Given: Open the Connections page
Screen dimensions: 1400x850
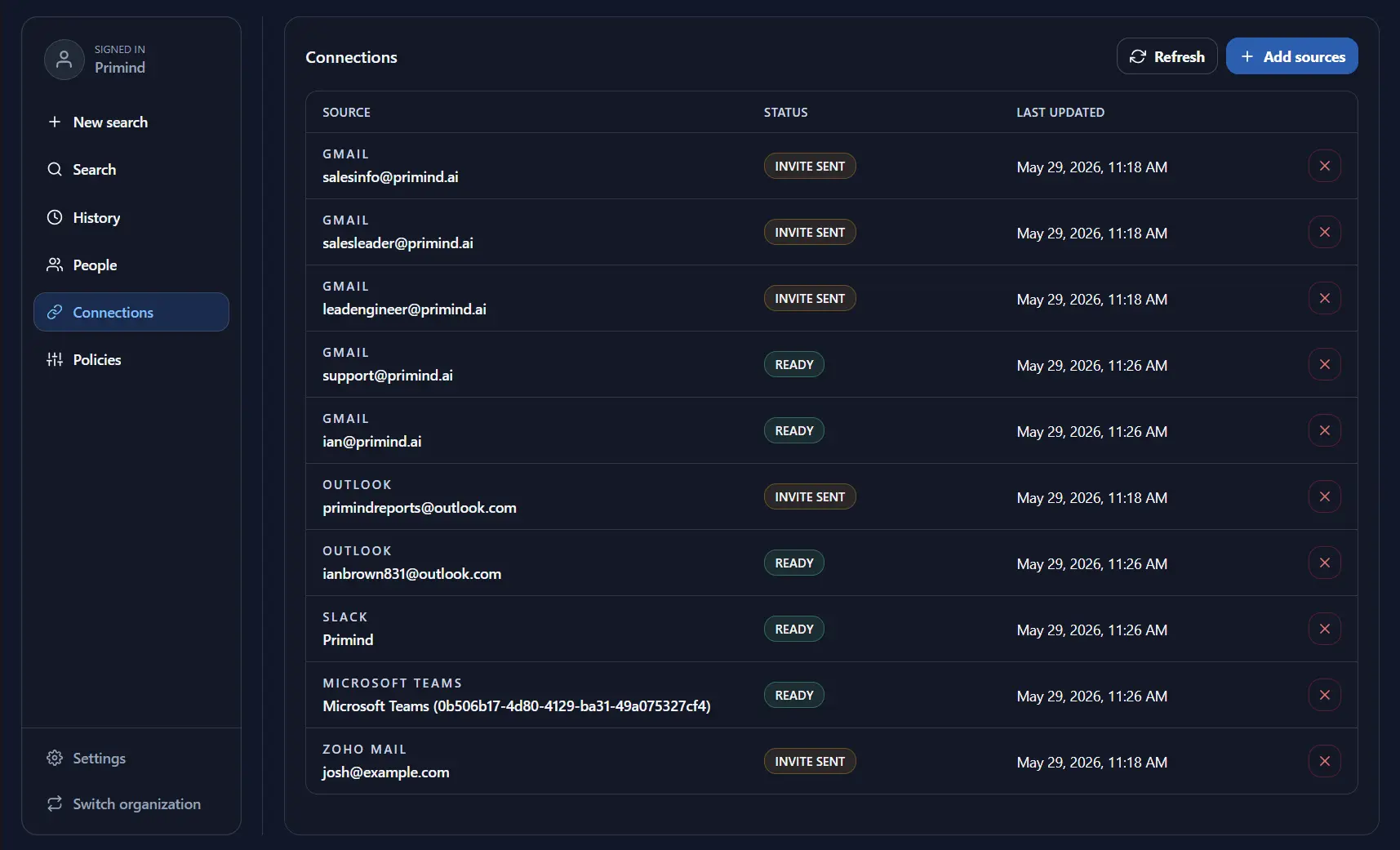Looking at the screenshot, I should (131, 312).
